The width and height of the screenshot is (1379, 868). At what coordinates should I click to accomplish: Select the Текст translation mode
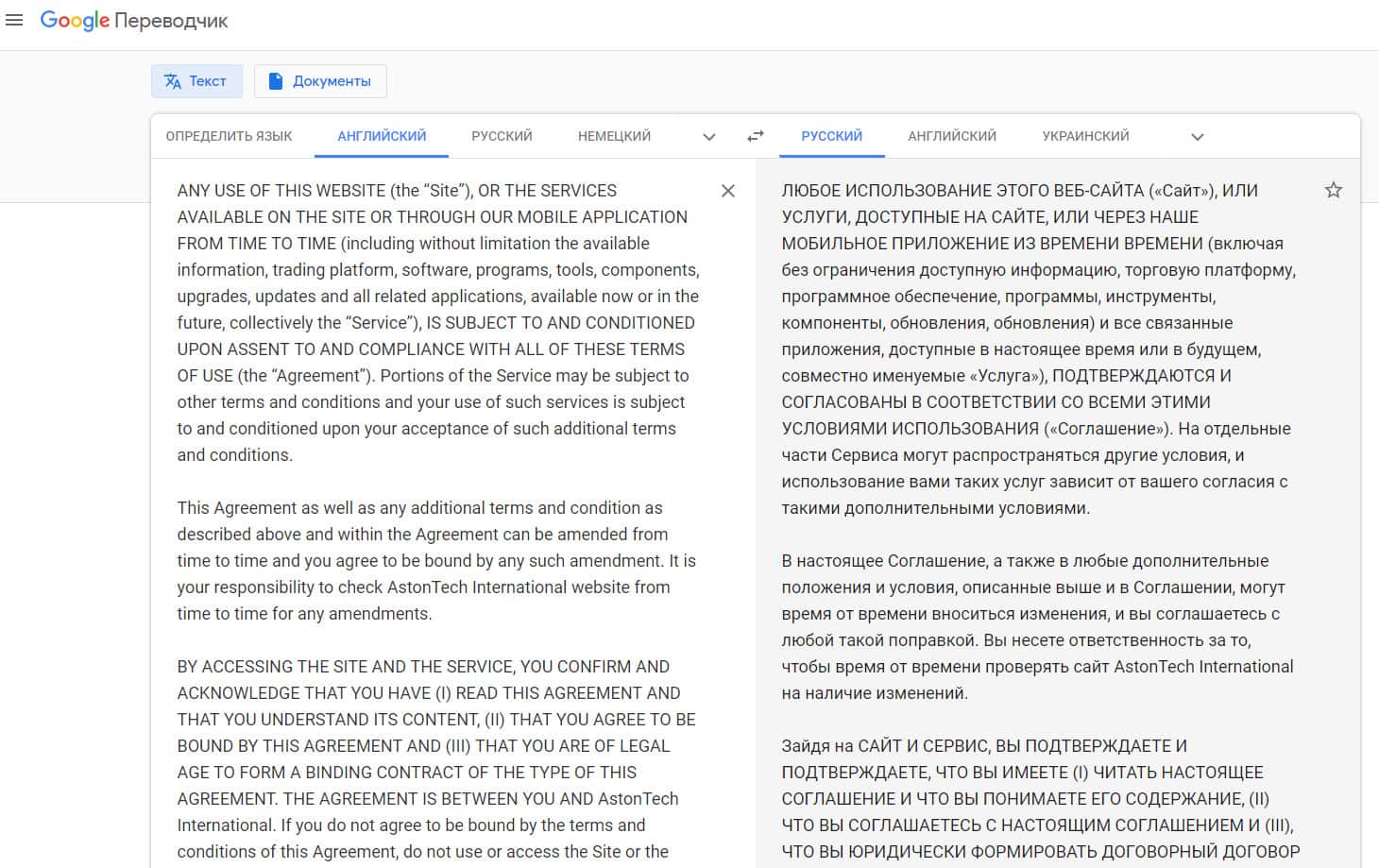196,81
